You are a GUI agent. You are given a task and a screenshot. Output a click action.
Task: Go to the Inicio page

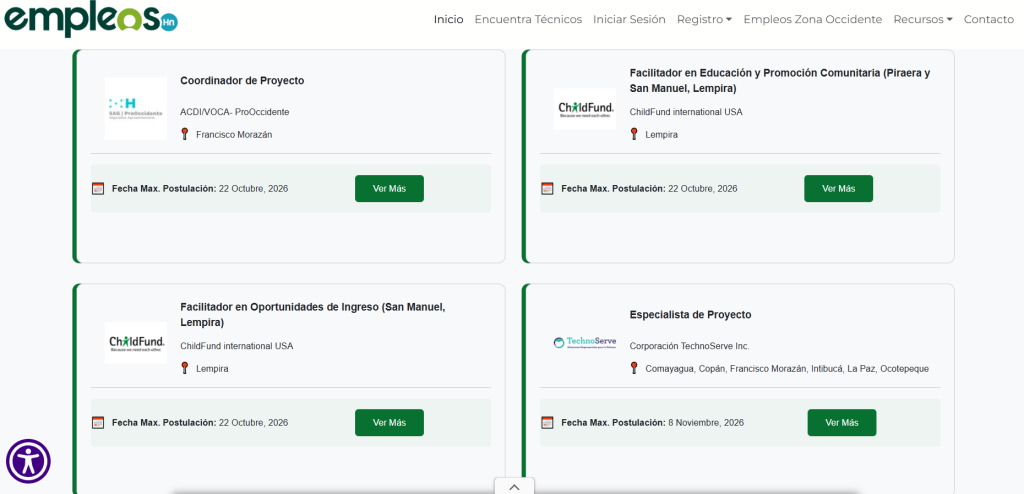point(449,20)
